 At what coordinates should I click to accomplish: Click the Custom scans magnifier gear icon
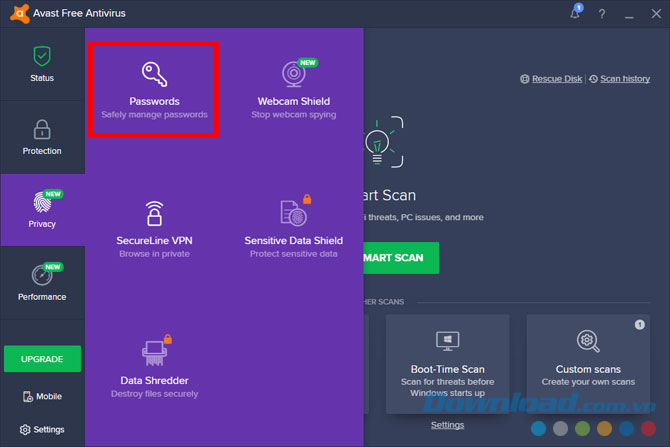pos(588,341)
